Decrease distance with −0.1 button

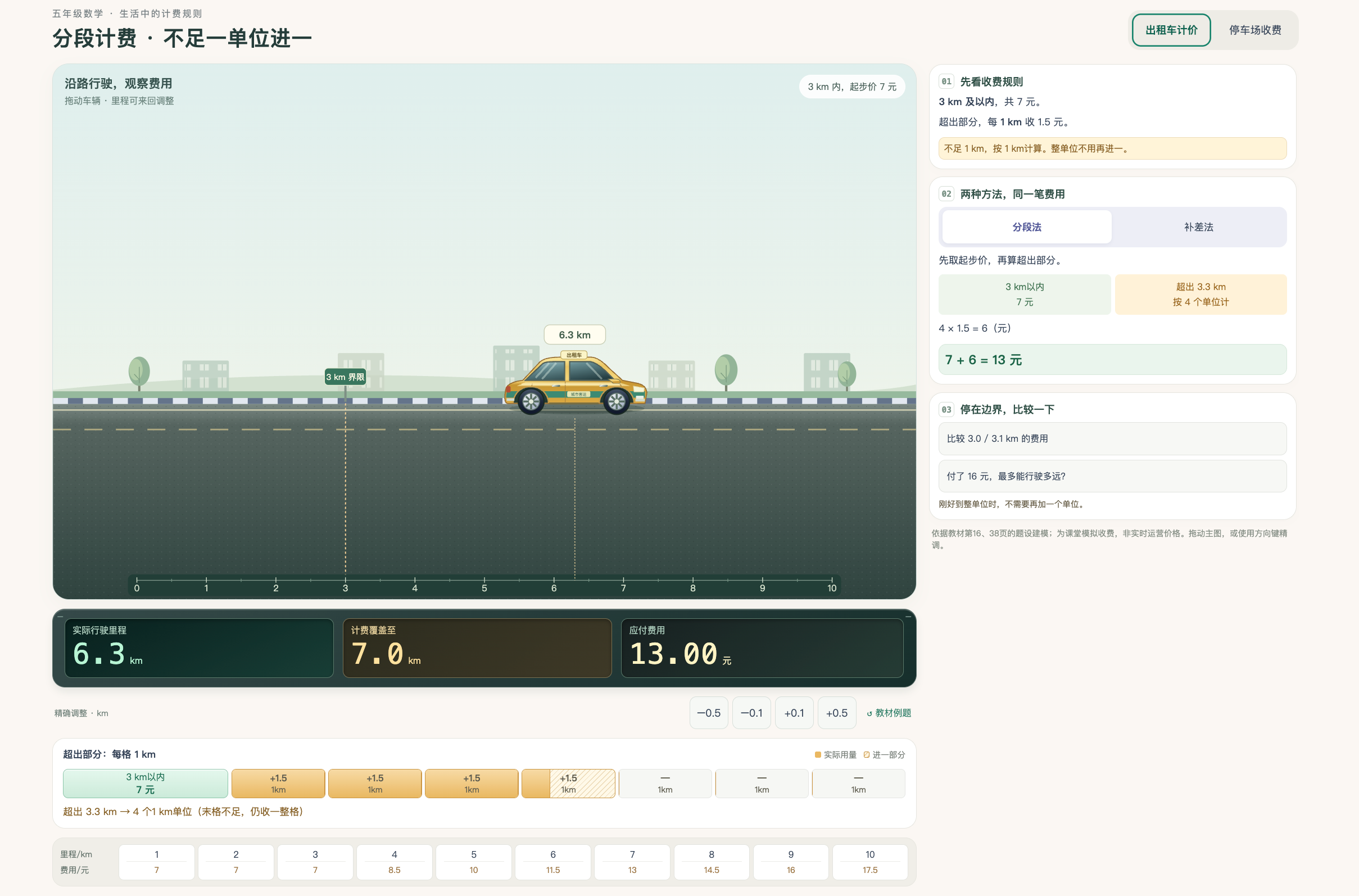[751, 713]
